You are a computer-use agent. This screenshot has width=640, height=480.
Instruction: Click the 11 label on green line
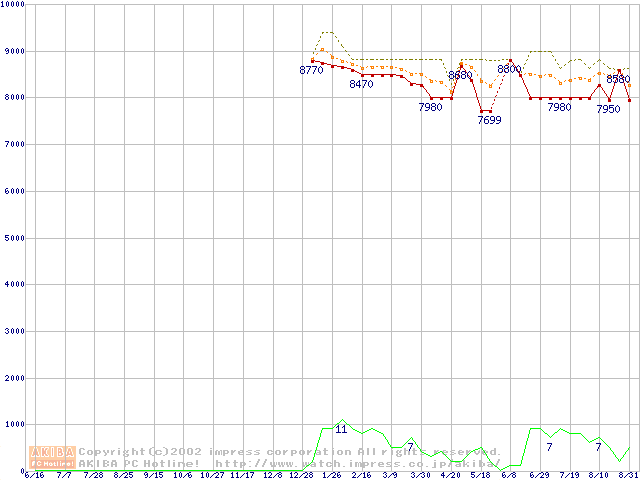341,430
